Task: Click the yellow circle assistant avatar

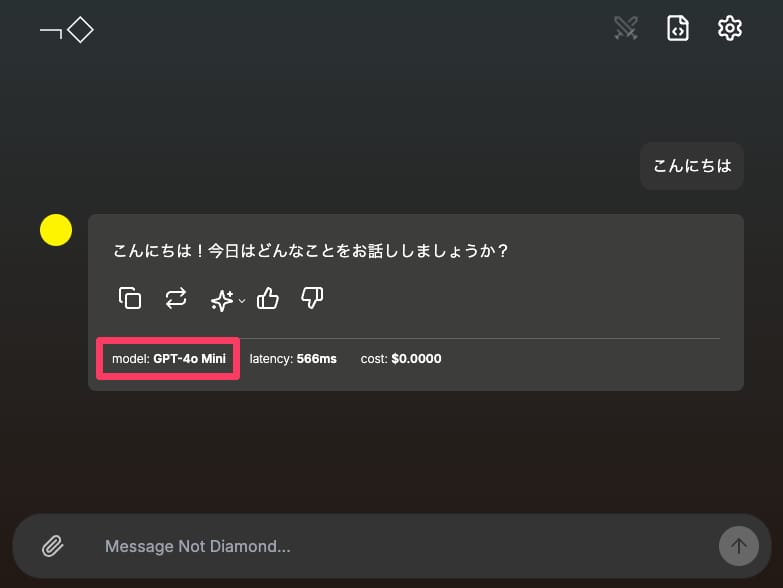Action: [56, 230]
